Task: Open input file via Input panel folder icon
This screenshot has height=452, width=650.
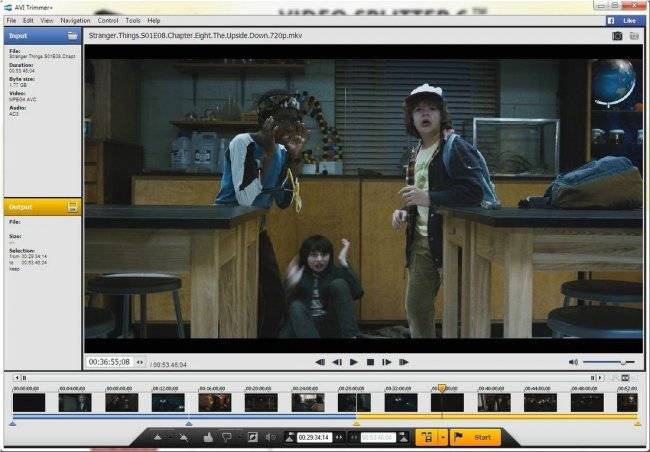Action: (x=73, y=36)
